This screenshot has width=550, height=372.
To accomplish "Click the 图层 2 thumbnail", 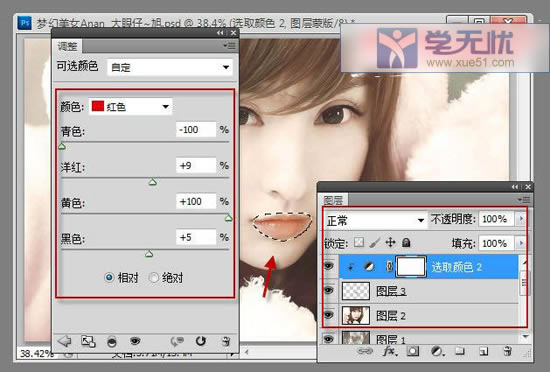I will tap(356, 315).
